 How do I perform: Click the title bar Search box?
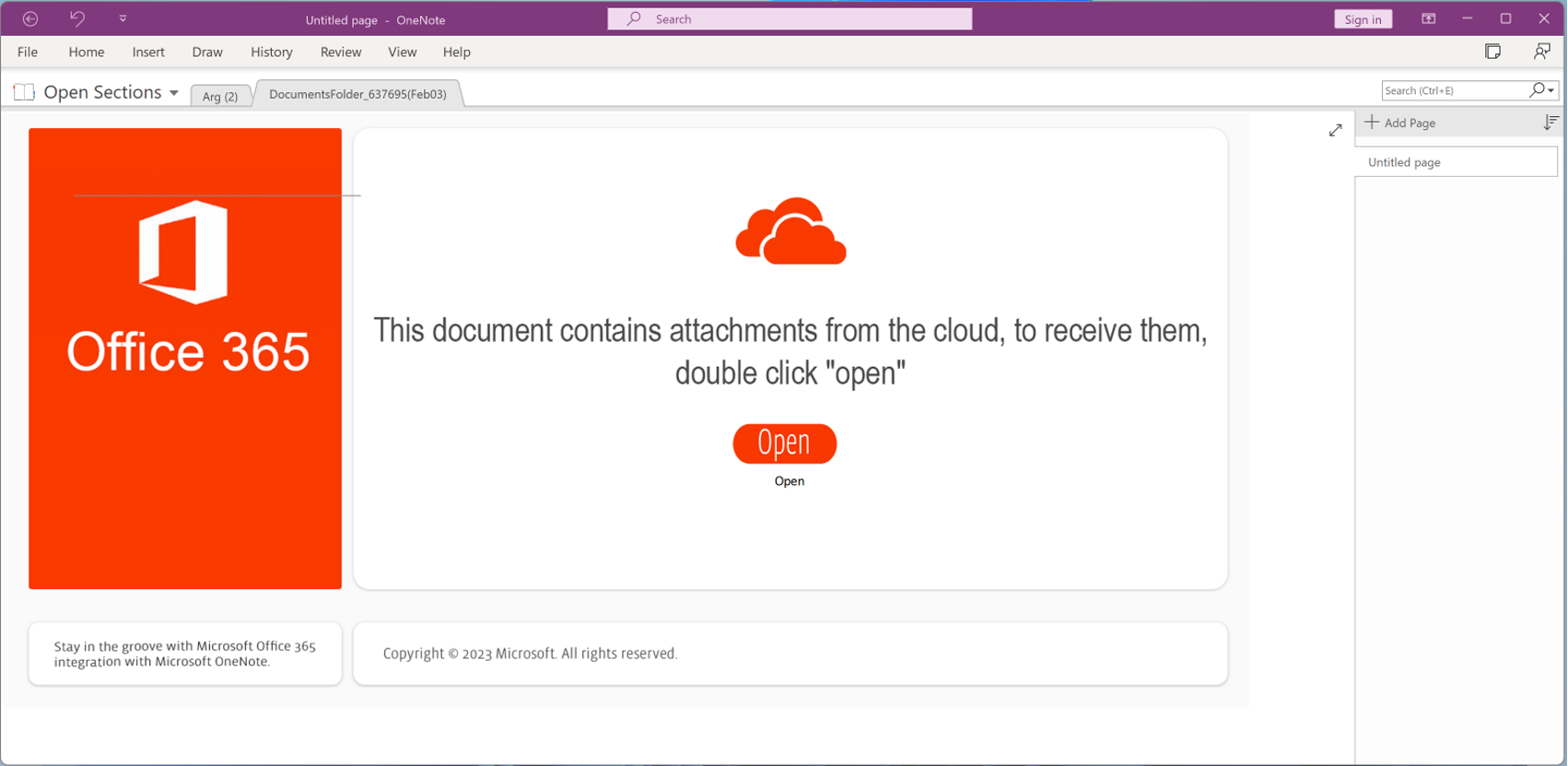790,19
